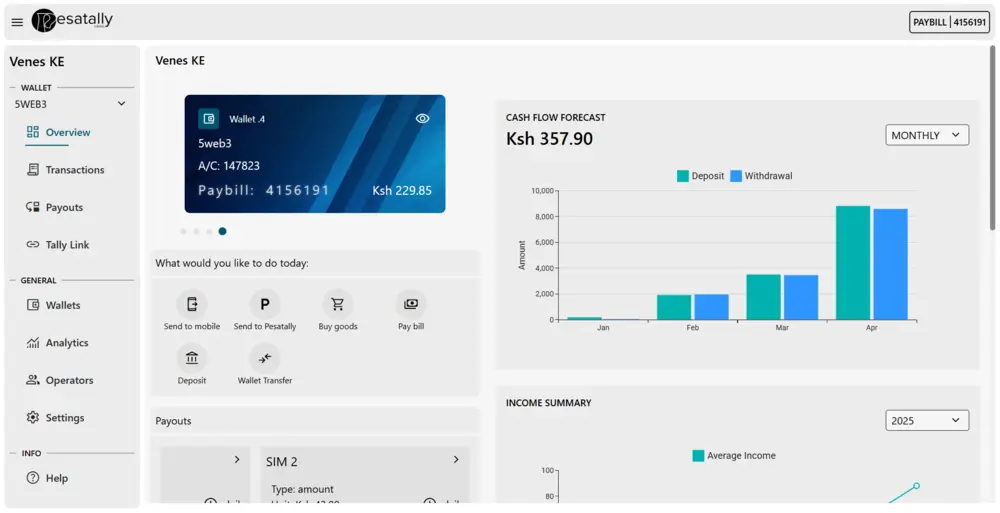Screen dimensions: 1000x513
Task: Click the Help question mark icon
Action: 33,478
